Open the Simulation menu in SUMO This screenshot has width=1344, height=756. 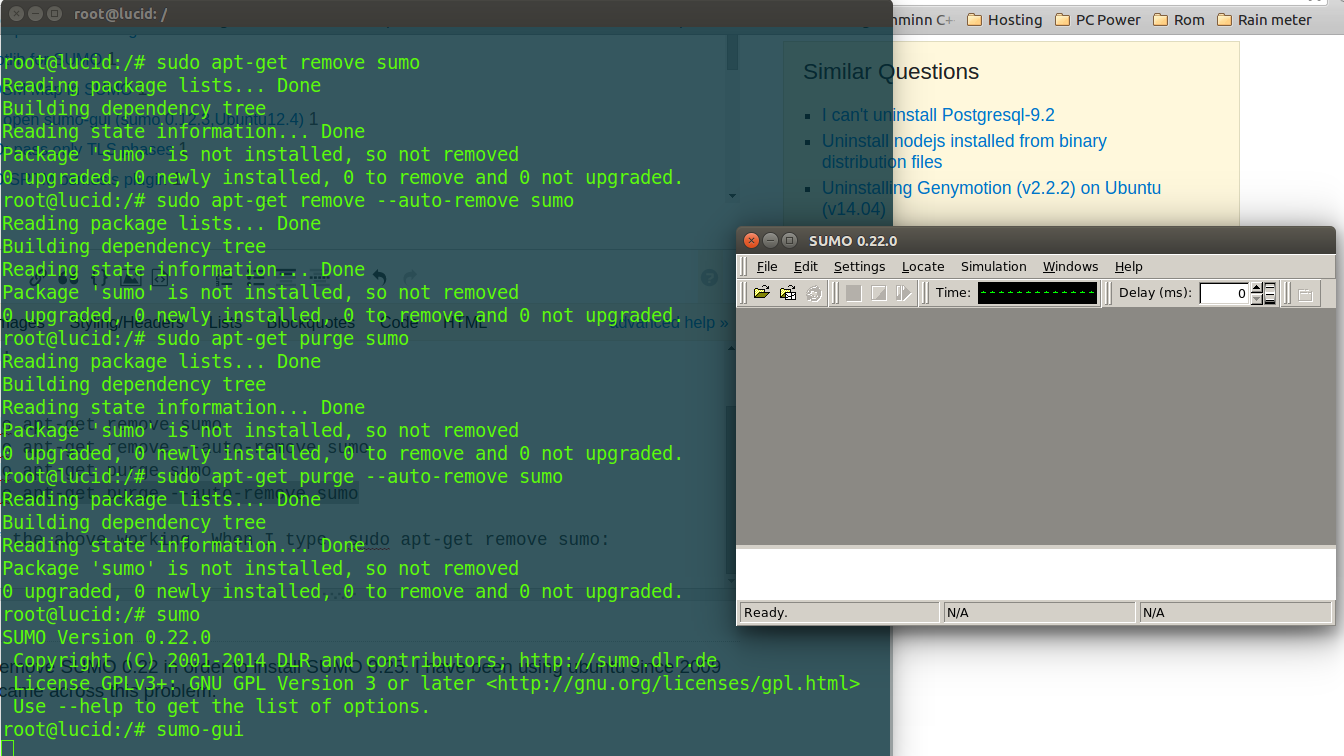tap(994, 266)
